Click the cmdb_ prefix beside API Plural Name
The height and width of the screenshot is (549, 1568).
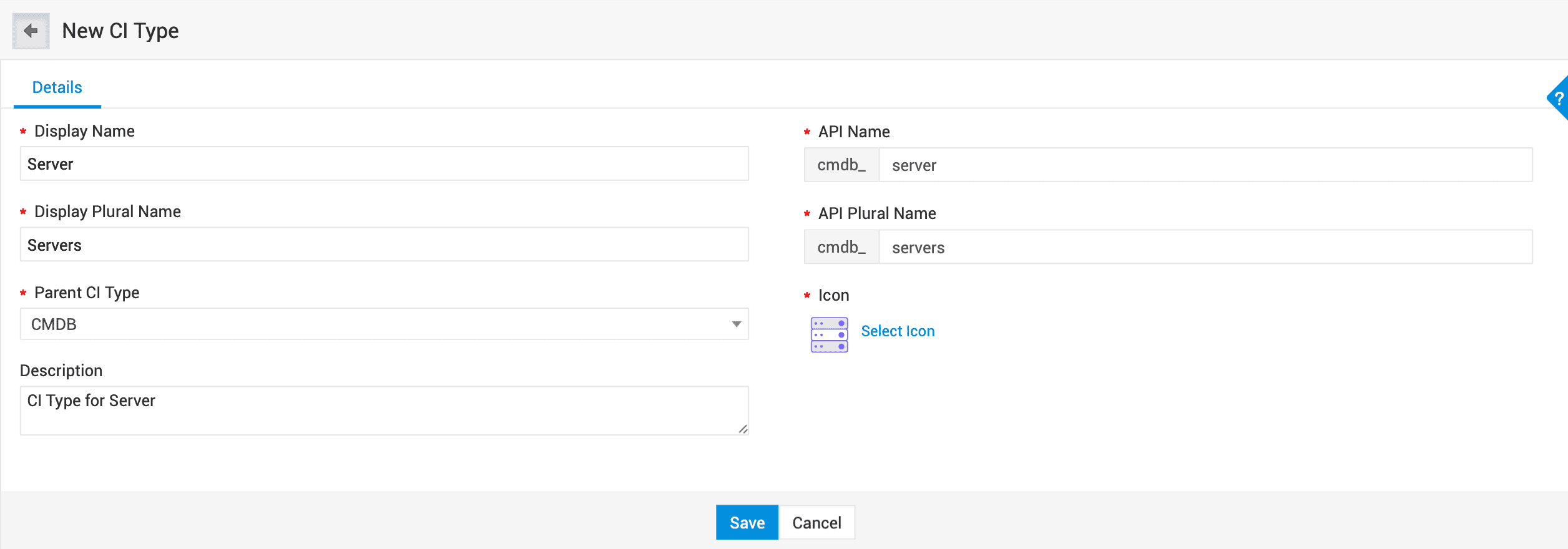click(x=841, y=248)
